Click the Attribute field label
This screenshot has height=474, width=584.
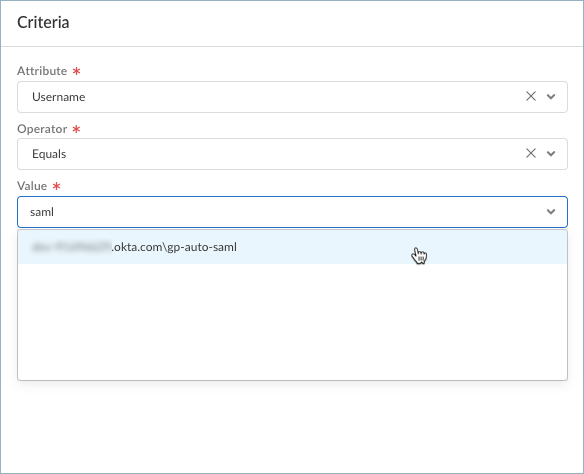pos(42,71)
